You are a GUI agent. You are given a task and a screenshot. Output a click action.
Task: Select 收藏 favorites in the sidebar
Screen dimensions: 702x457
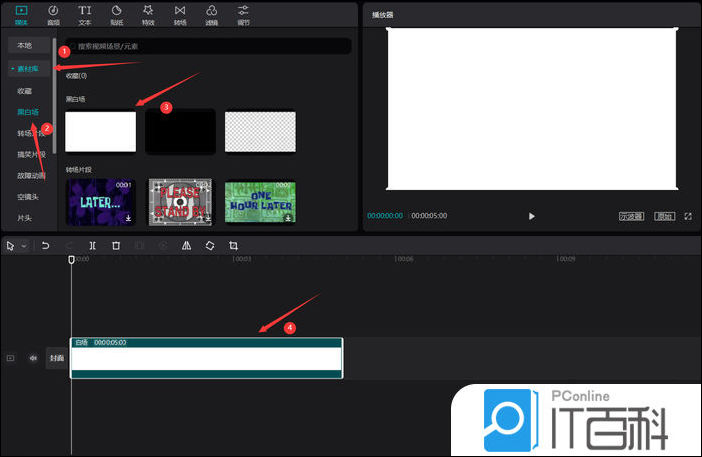pos(25,91)
